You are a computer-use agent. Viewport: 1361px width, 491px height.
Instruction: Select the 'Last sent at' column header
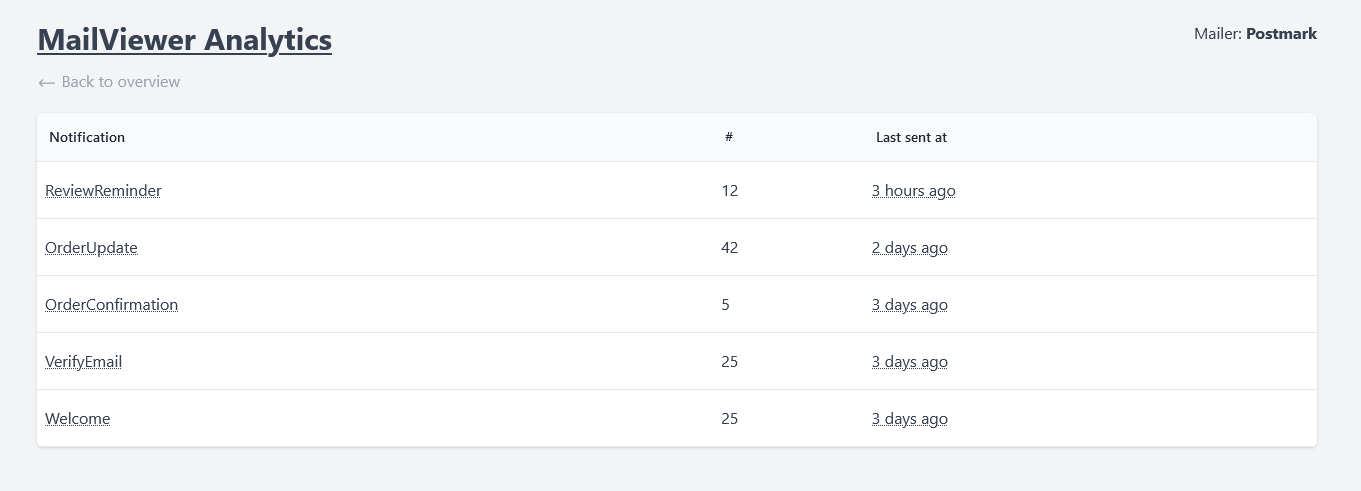click(x=911, y=137)
